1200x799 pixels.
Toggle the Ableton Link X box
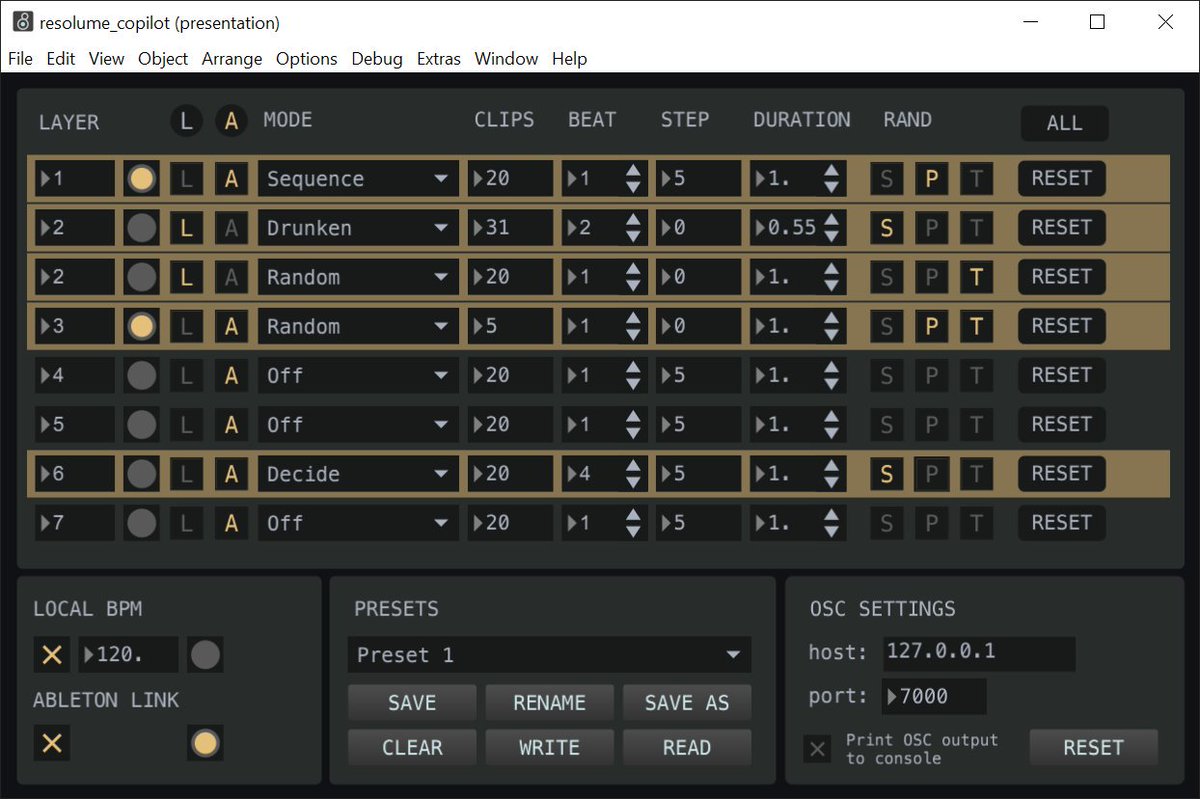click(52, 743)
